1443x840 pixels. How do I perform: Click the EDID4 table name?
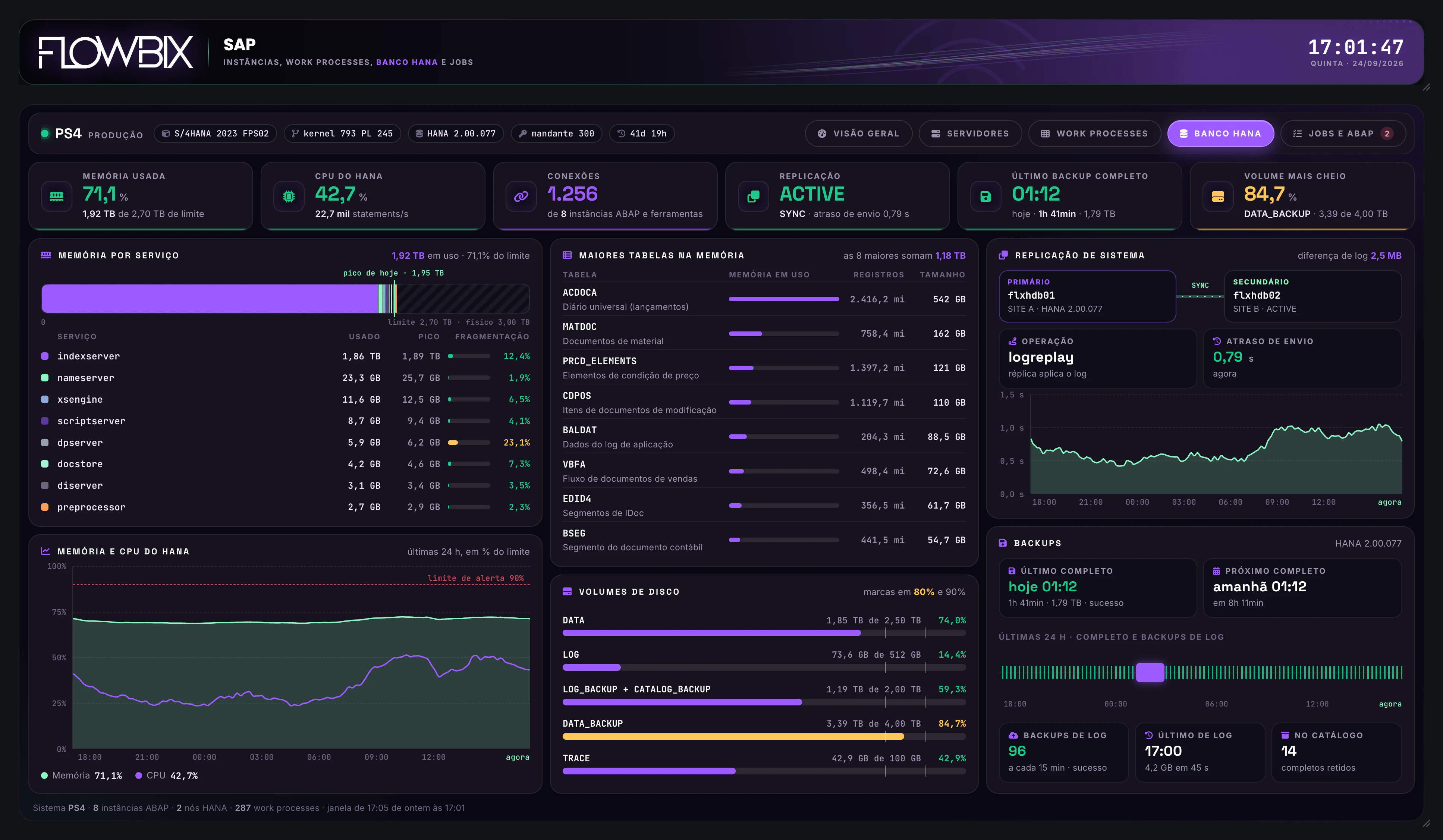[x=576, y=499]
